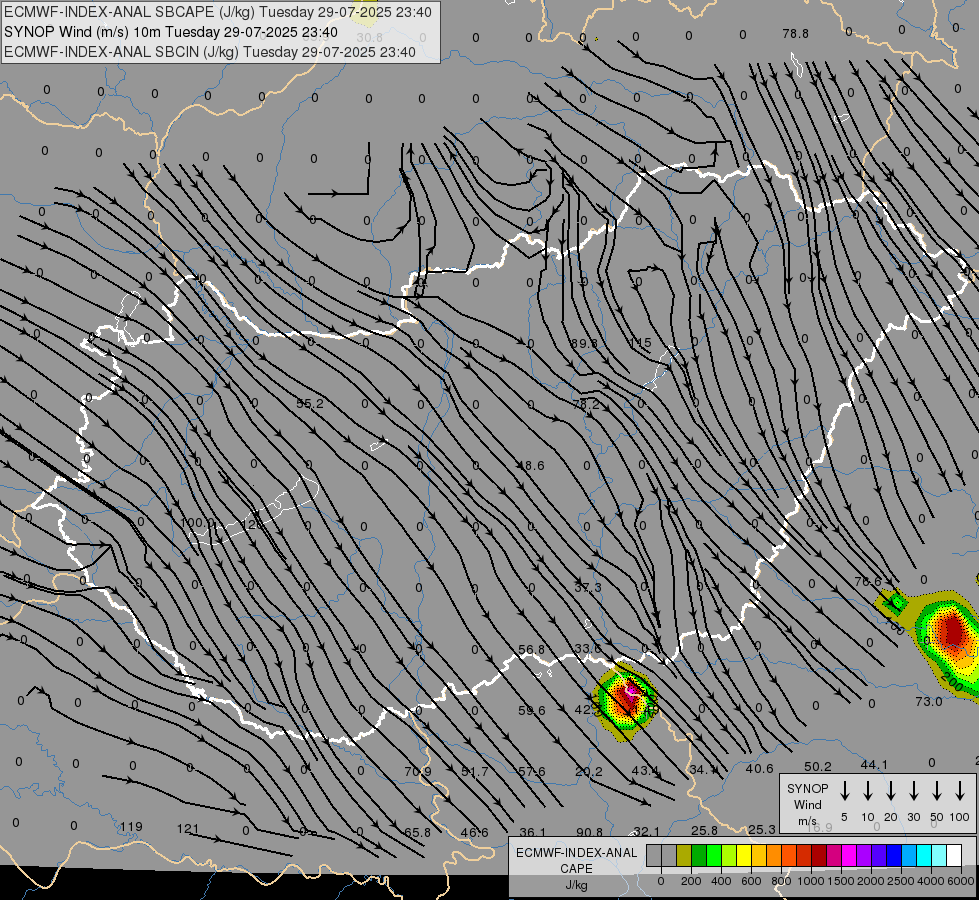
Task: Click the map value '78.8' near the top
Action: pyautogui.click(x=795, y=34)
